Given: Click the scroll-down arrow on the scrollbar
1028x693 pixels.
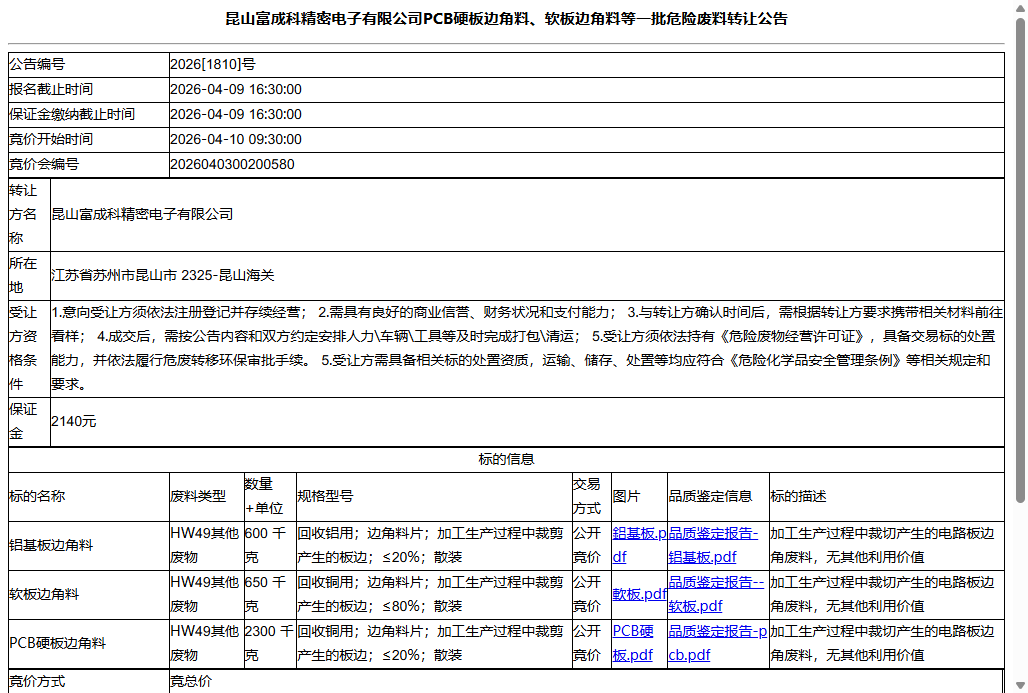Looking at the screenshot, I should coord(1020,685).
